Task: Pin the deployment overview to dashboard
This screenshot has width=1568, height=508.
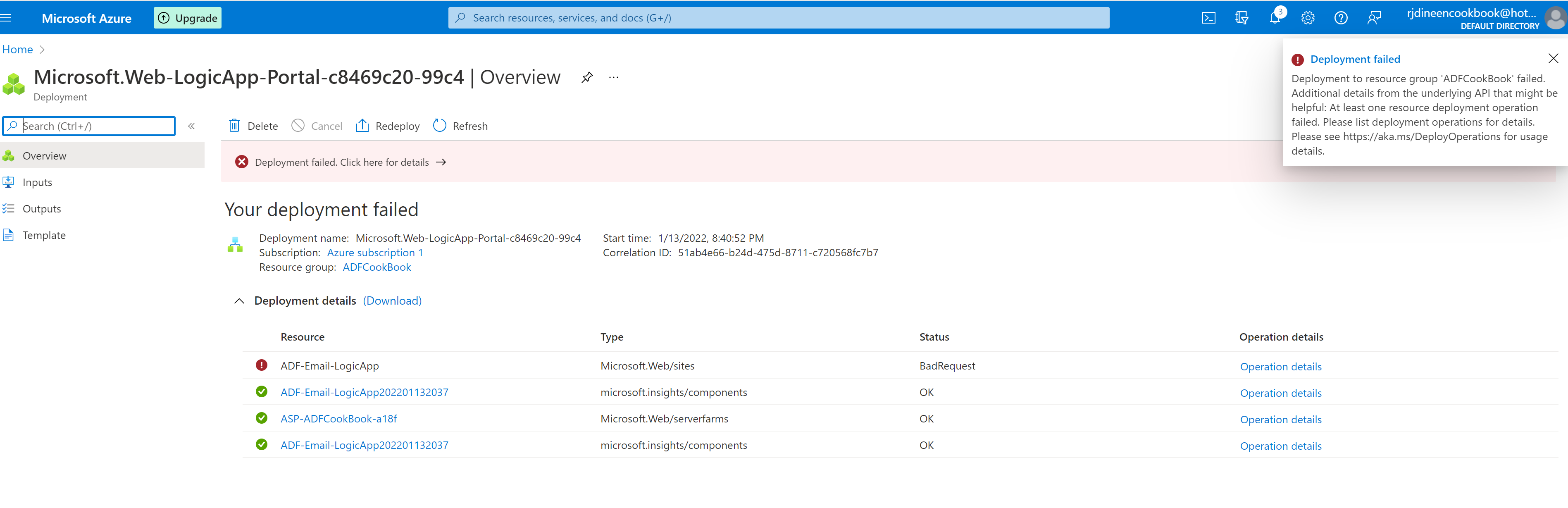Action: tap(587, 77)
